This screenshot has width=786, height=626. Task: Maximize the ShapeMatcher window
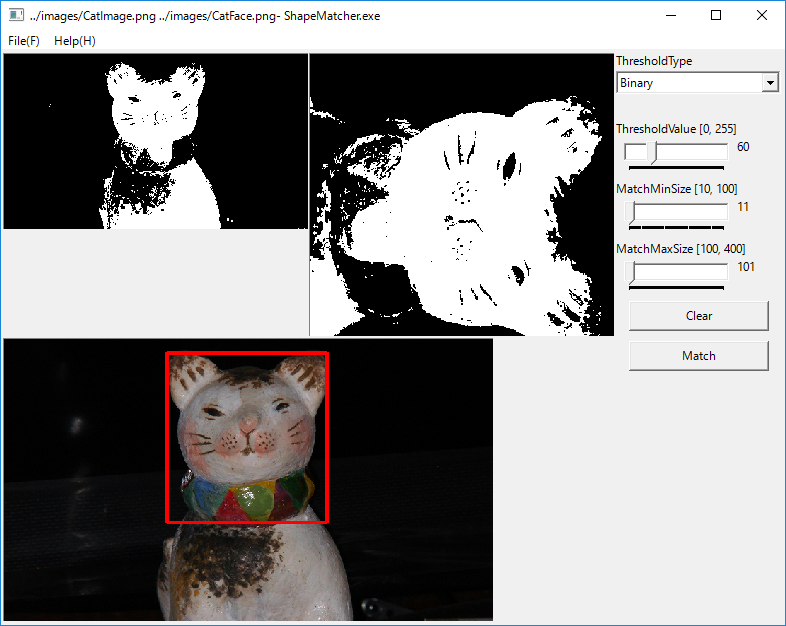pos(716,16)
